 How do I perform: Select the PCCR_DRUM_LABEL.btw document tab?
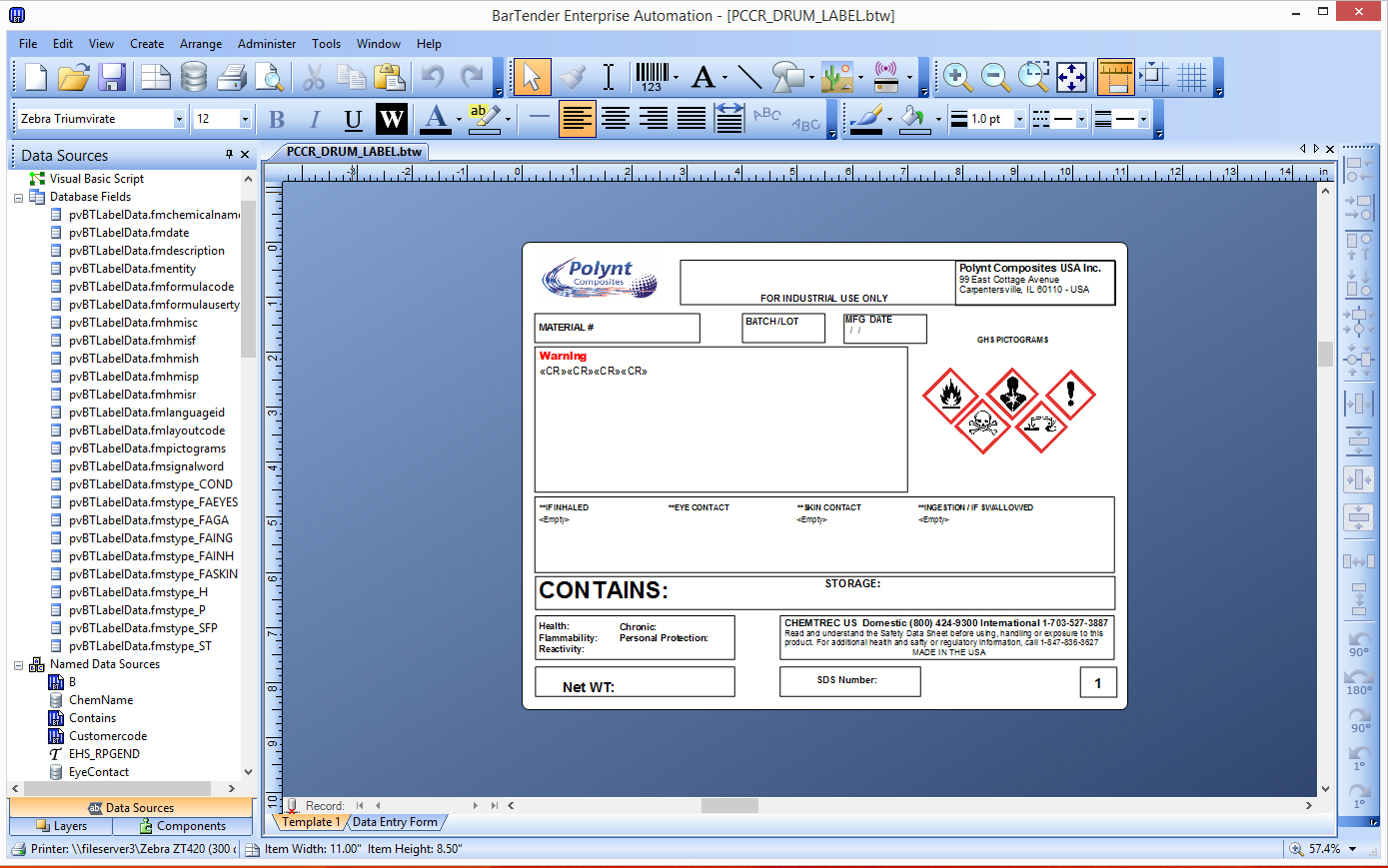[354, 152]
